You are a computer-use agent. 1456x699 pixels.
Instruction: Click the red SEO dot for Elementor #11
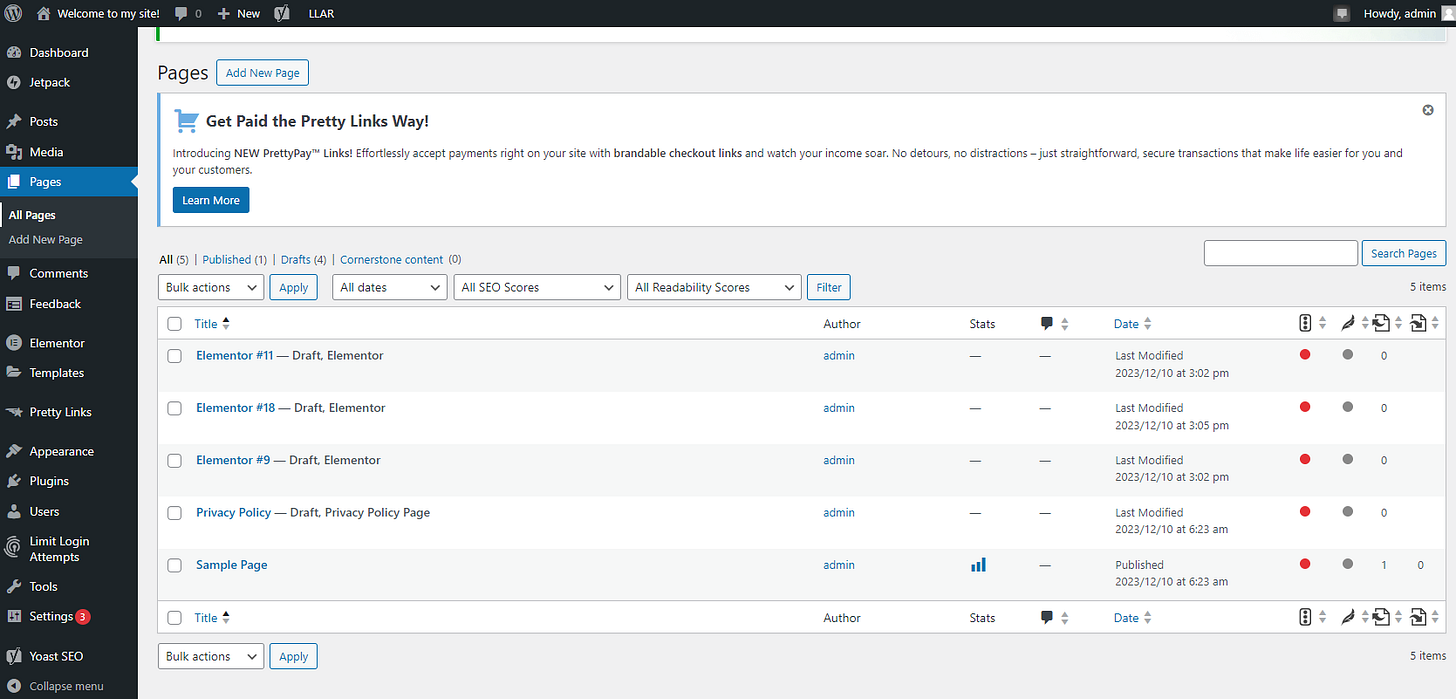pyautogui.click(x=1305, y=354)
